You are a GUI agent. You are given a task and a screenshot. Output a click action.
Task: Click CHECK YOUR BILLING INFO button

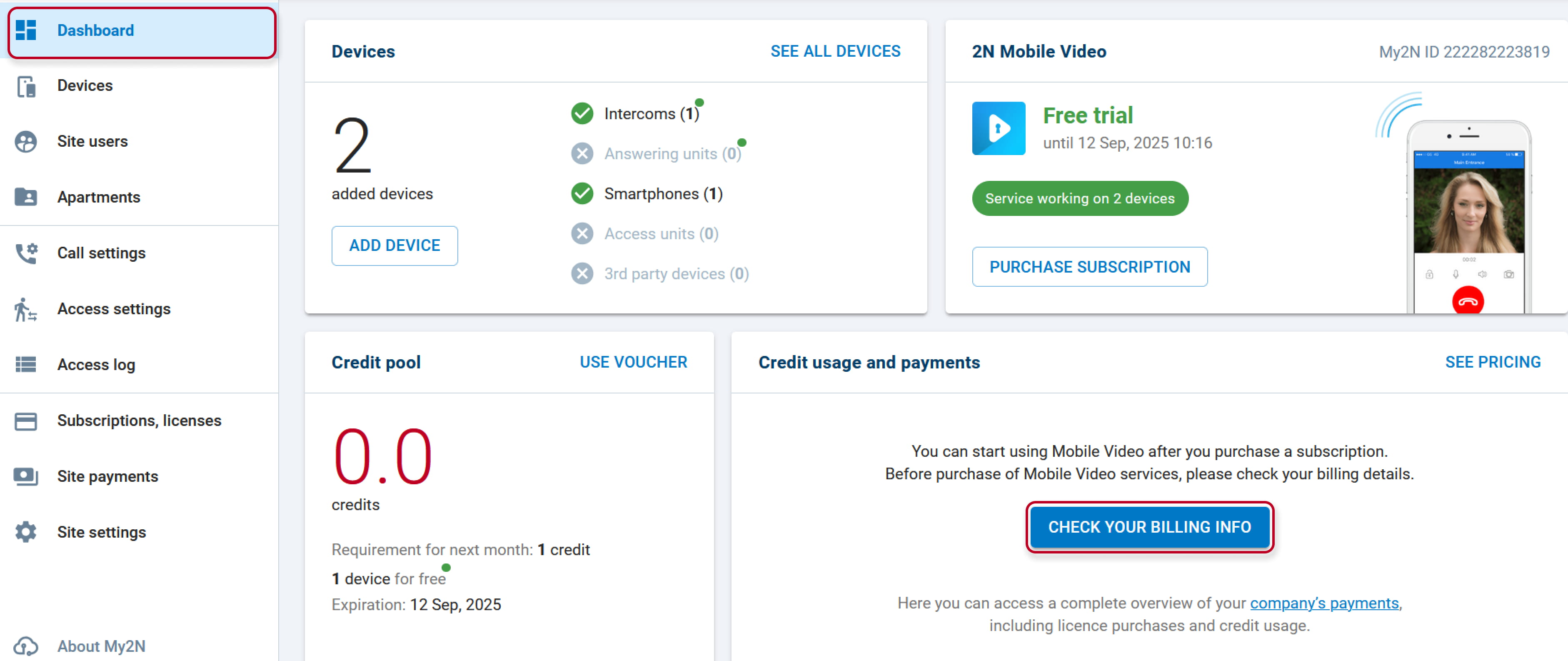1149,527
